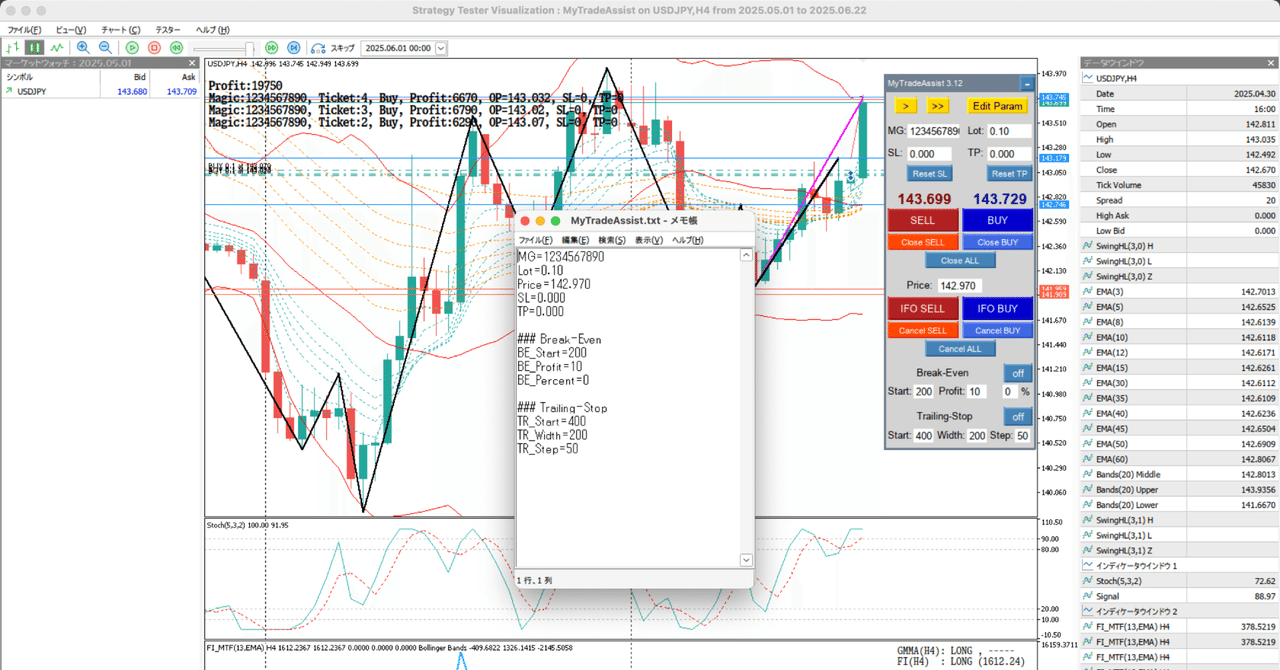Click the red stop testing button

[x=154, y=47]
